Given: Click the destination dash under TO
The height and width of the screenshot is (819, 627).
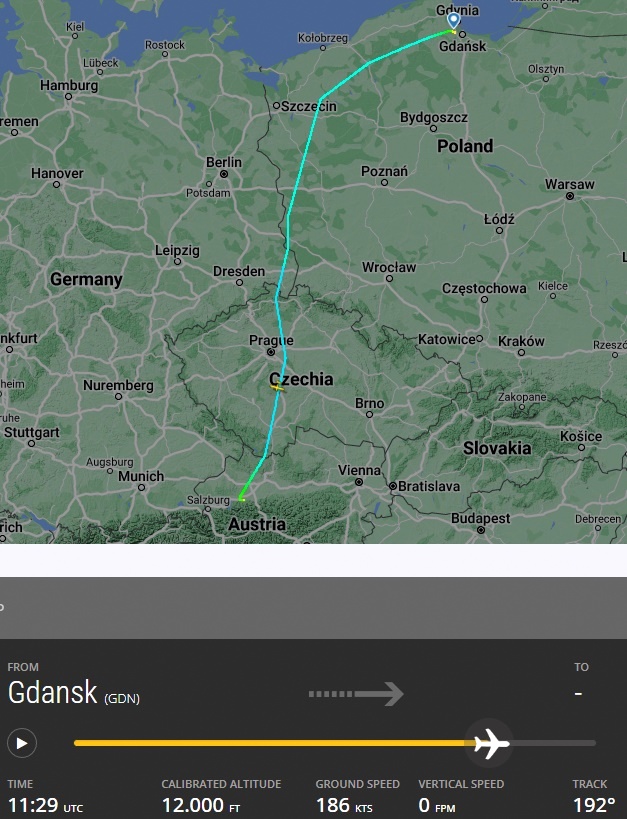Looking at the screenshot, I should [x=578, y=694].
